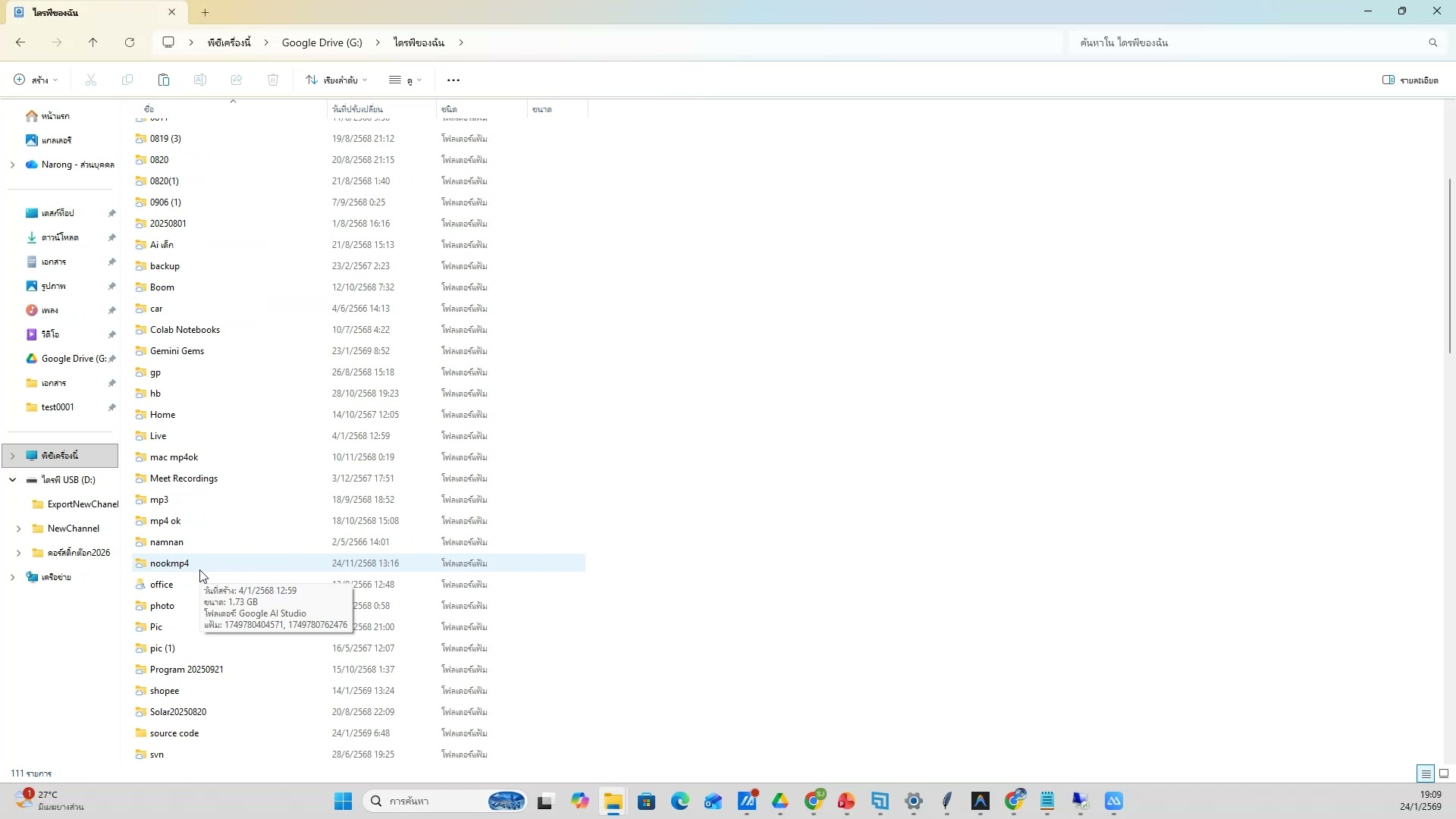This screenshot has height=819, width=1456.
Task: Click the search field for ไดรฟ์ของฉัน
Action: pos(1251,42)
